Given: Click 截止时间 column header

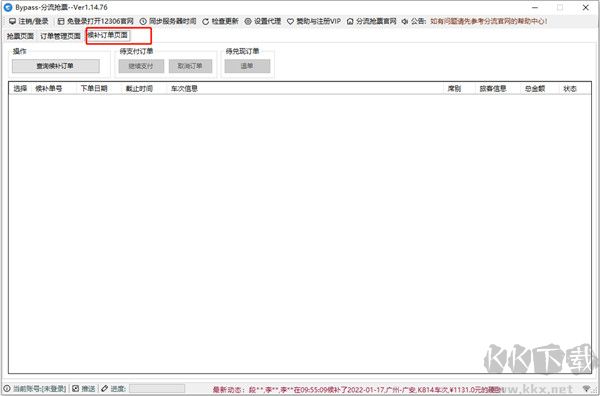Looking at the screenshot, I should pos(139,88).
